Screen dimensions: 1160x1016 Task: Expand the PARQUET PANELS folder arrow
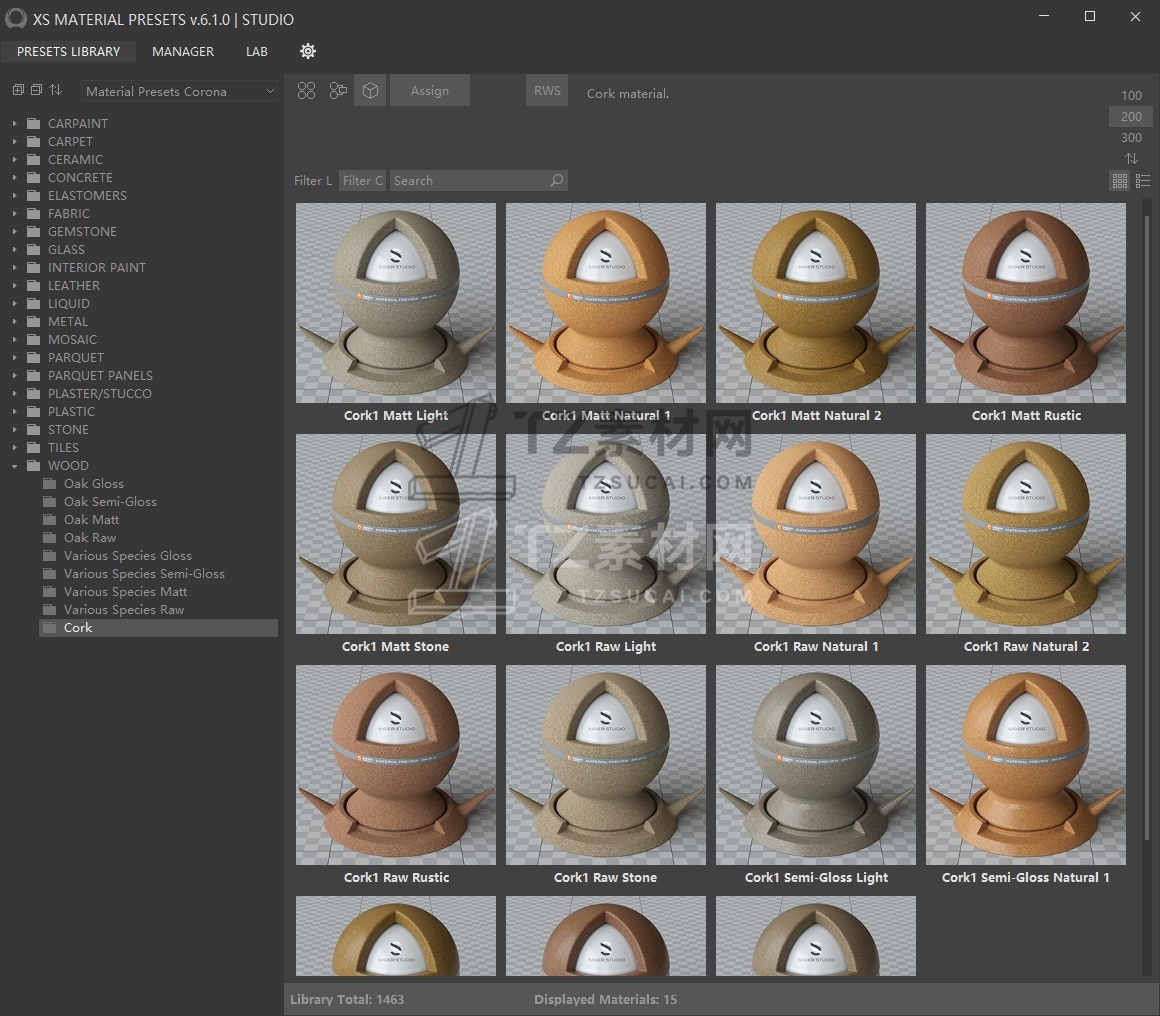pyautogui.click(x=14, y=375)
